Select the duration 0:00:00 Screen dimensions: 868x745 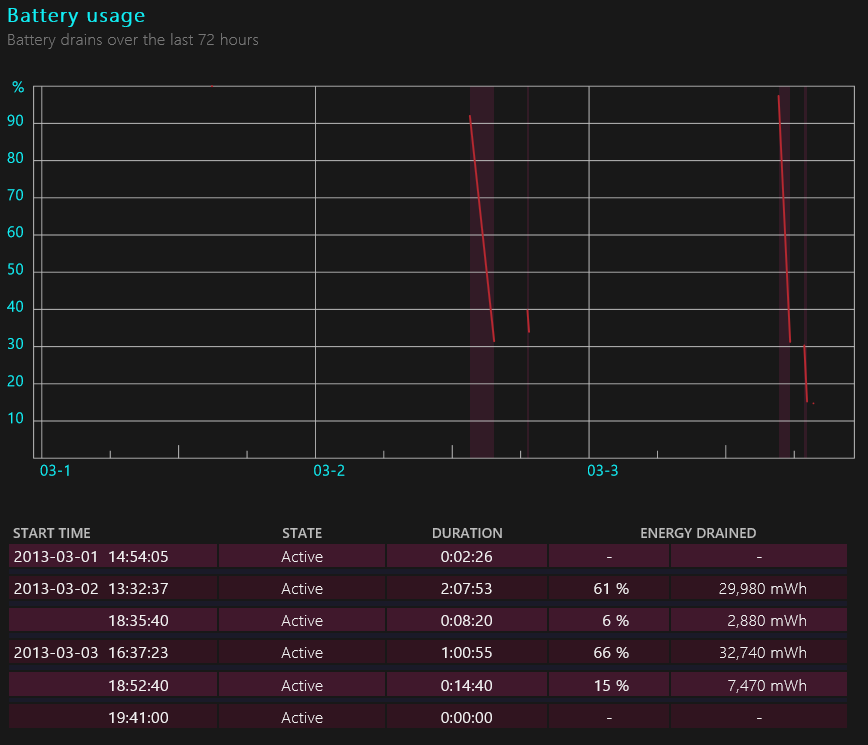coord(466,717)
